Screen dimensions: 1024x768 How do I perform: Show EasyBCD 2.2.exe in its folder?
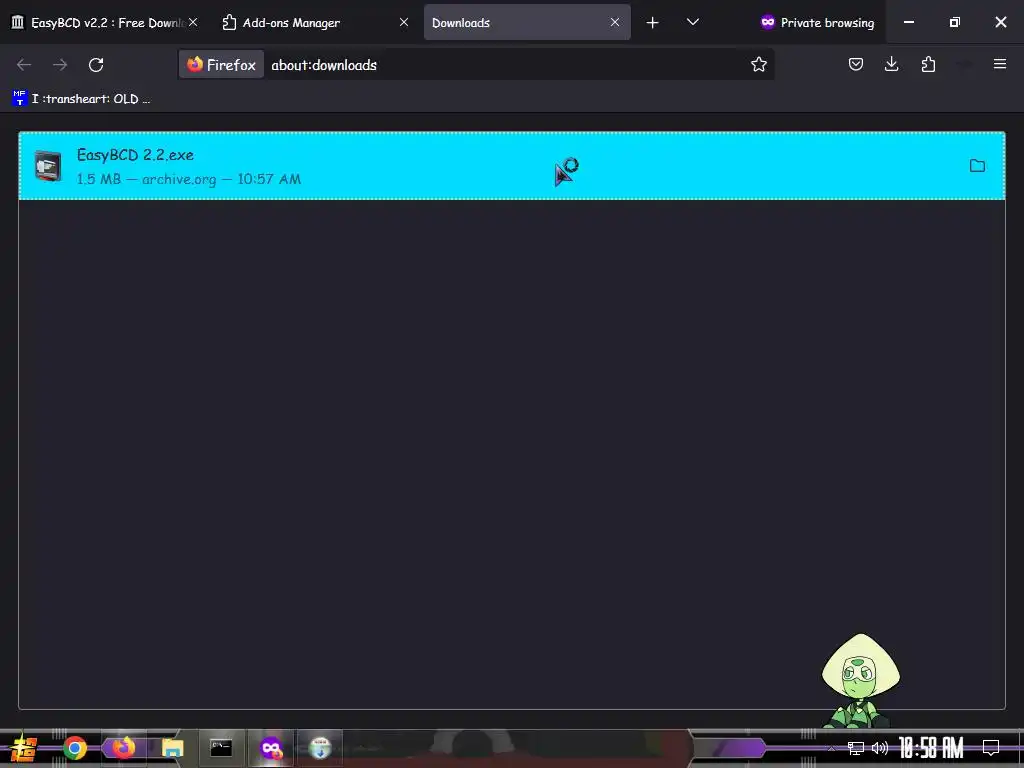pyautogui.click(x=977, y=166)
